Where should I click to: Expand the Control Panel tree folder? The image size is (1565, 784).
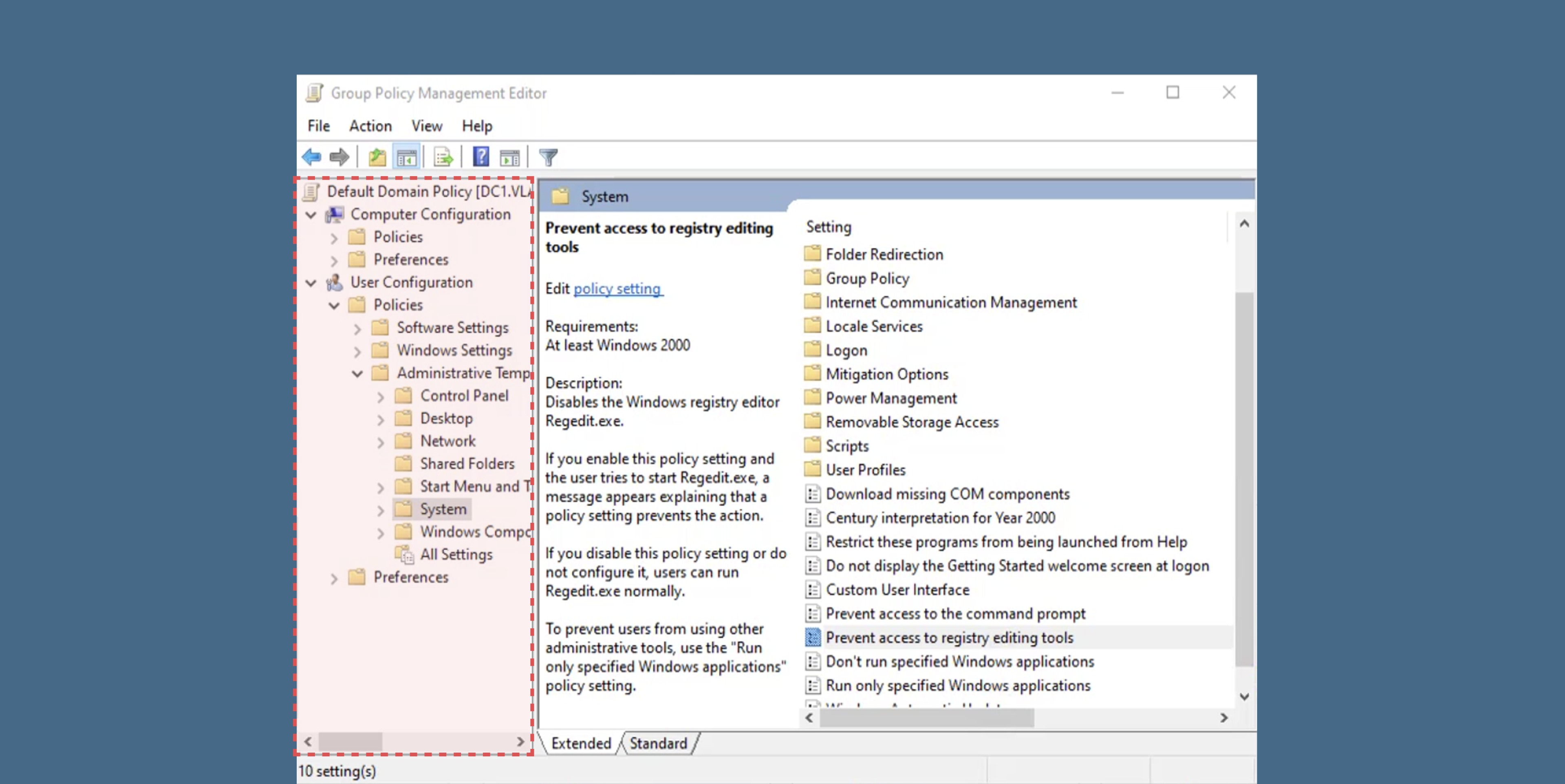pyautogui.click(x=381, y=396)
